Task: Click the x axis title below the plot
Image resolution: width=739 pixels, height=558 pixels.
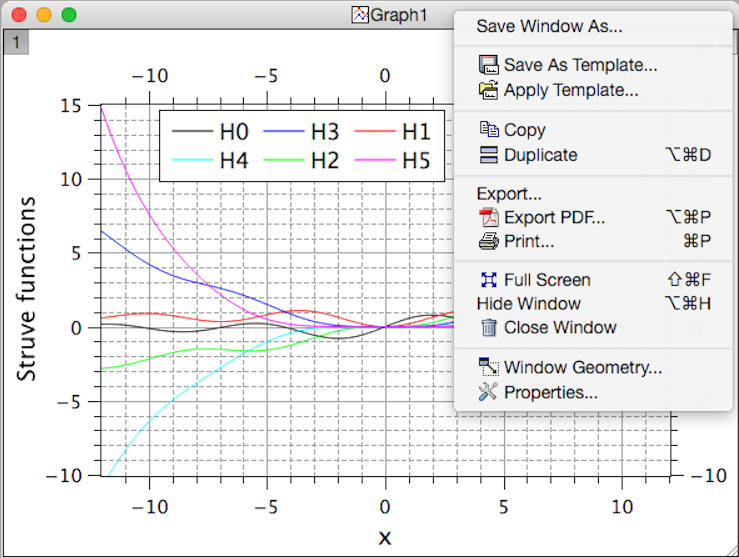Action: coord(385,537)
